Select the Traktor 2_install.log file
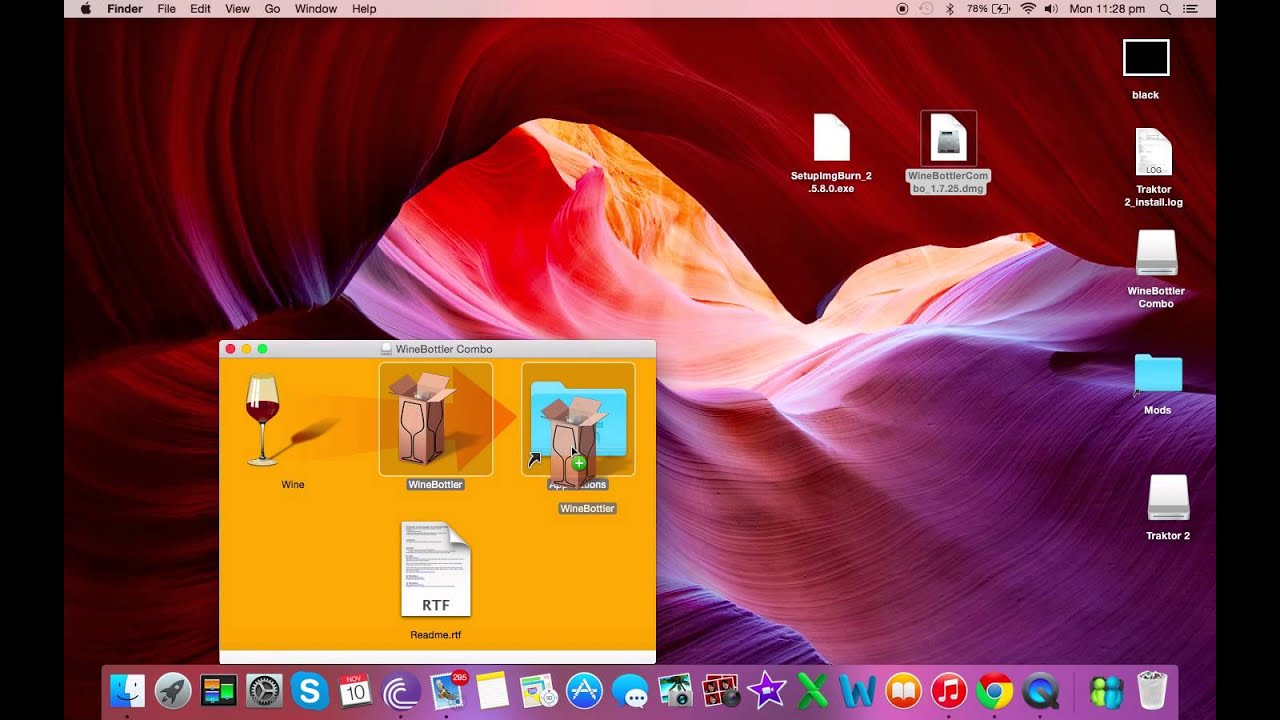 coord(1153,152)
